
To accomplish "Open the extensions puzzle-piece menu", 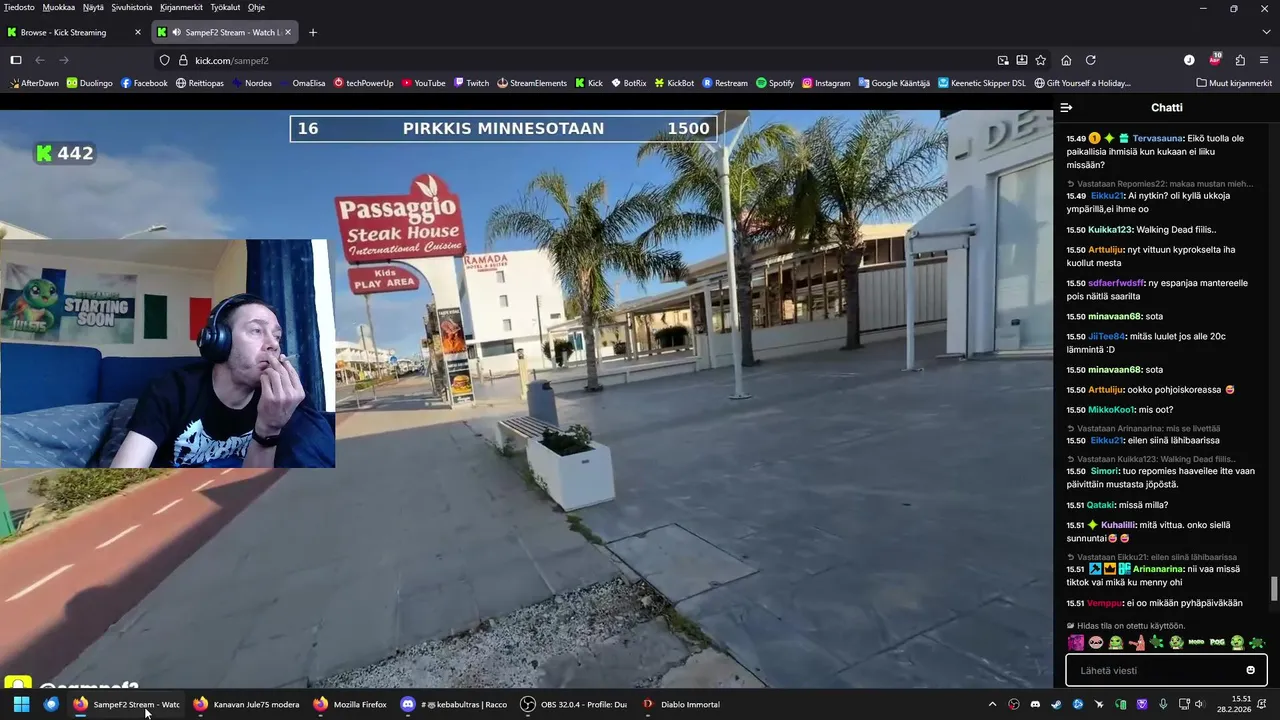I will pos(1240,60).
